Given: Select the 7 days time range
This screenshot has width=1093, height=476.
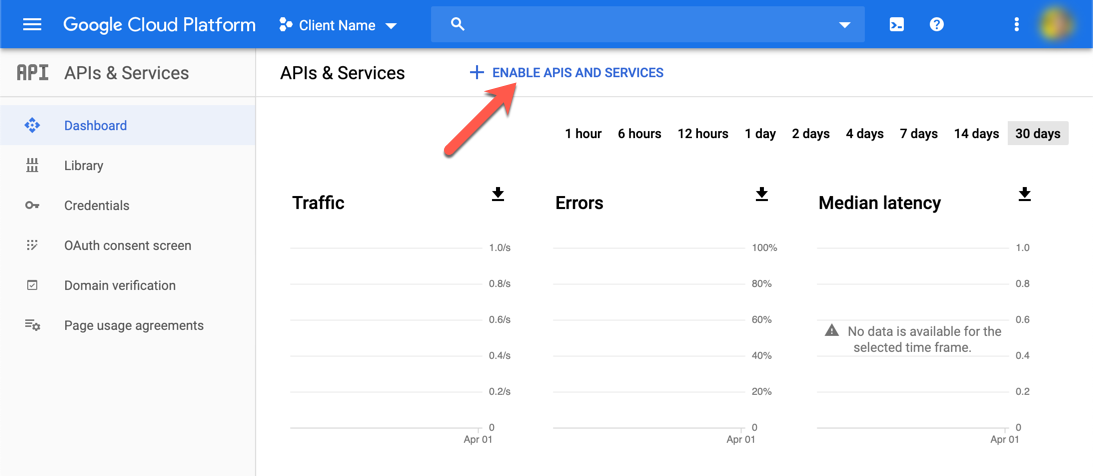Looking at the screenshot, I should tap(919, 134).
